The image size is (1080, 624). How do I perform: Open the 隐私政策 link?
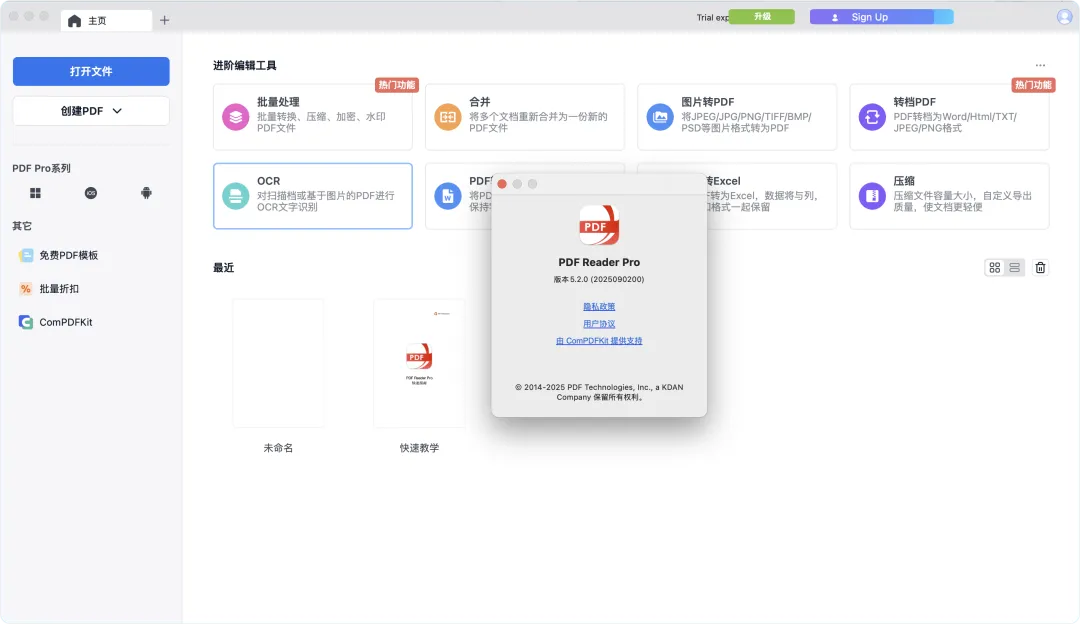(x=599, y=306)
